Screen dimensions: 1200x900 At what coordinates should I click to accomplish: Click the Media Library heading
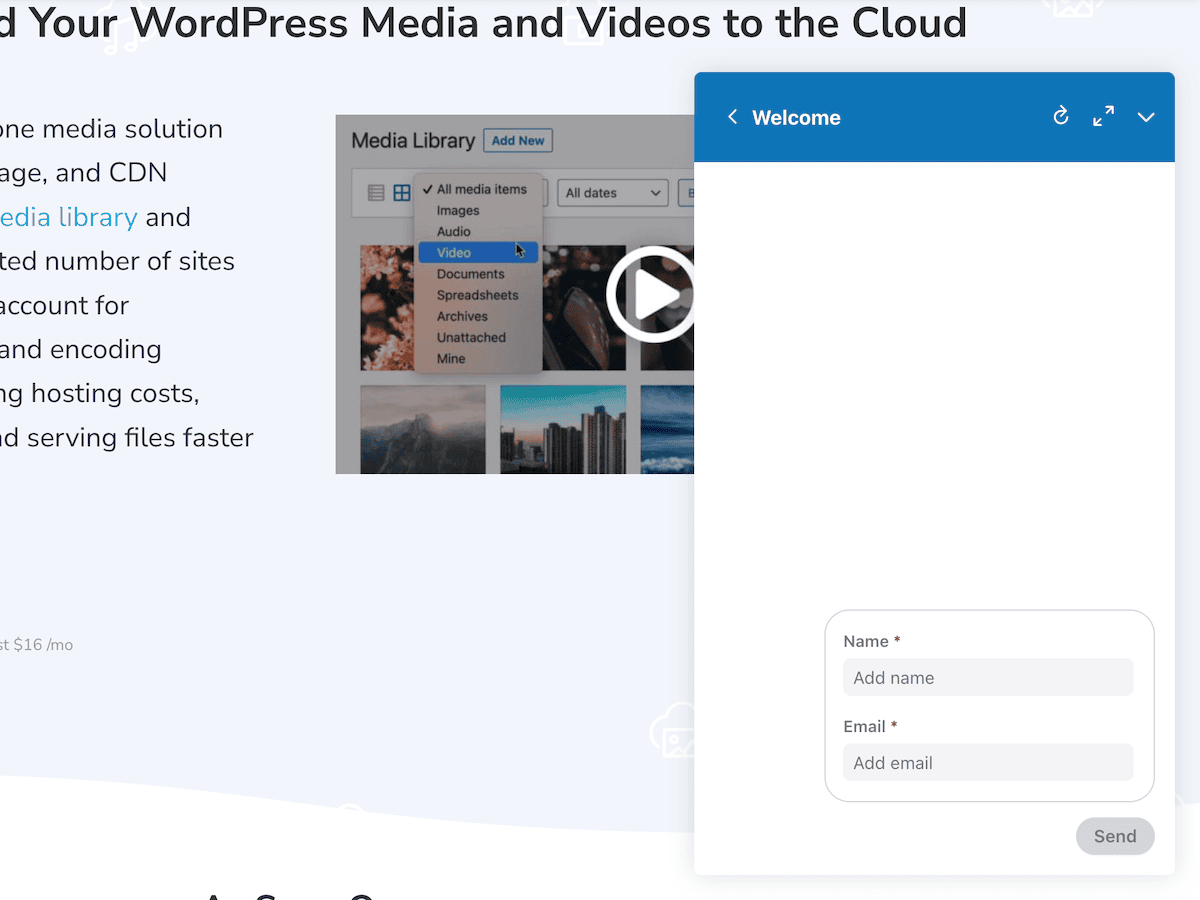(x=413, y=140)
